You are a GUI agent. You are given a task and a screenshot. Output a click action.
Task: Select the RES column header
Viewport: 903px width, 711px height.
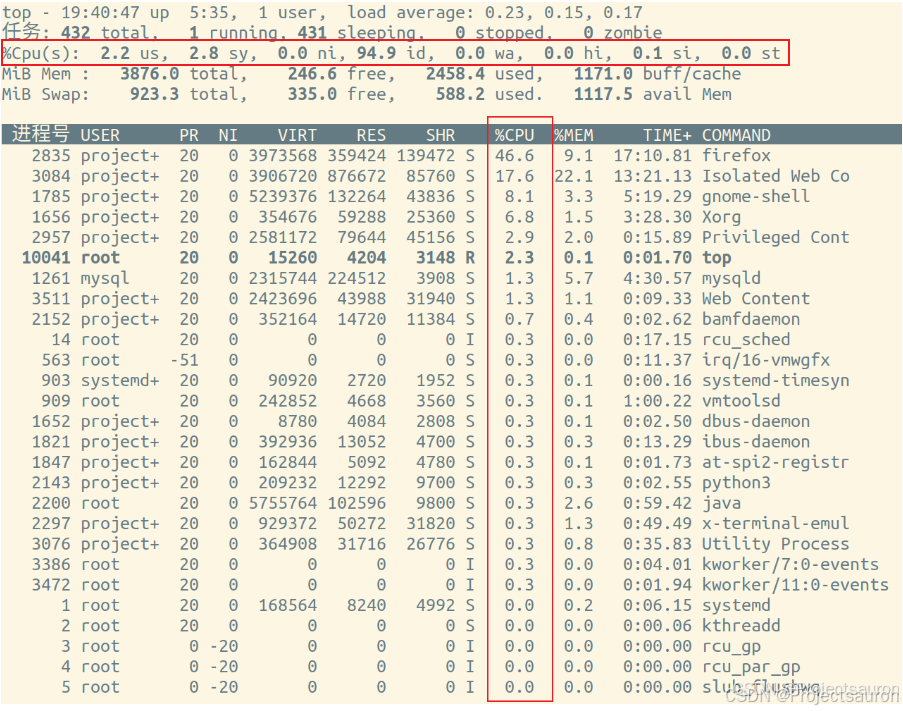tap(371, 135)
